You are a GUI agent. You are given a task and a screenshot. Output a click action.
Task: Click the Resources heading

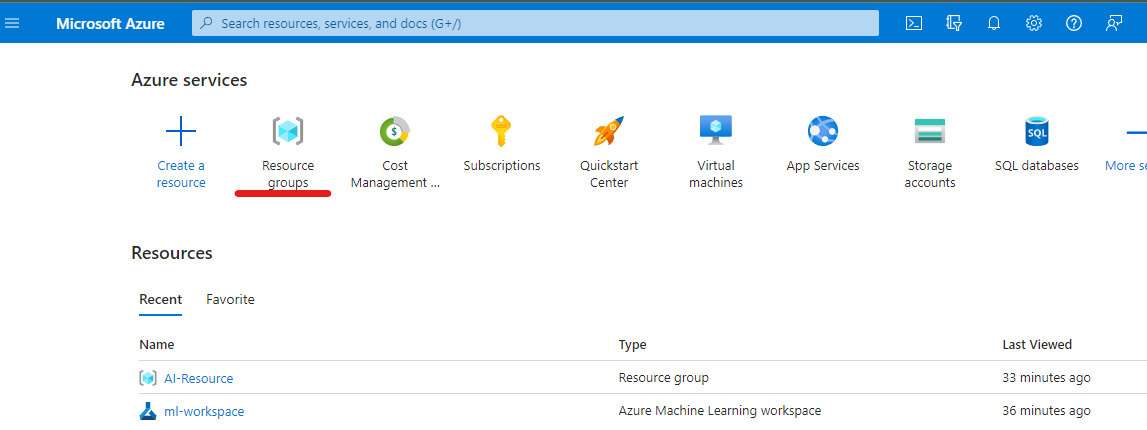coord(172,253)
